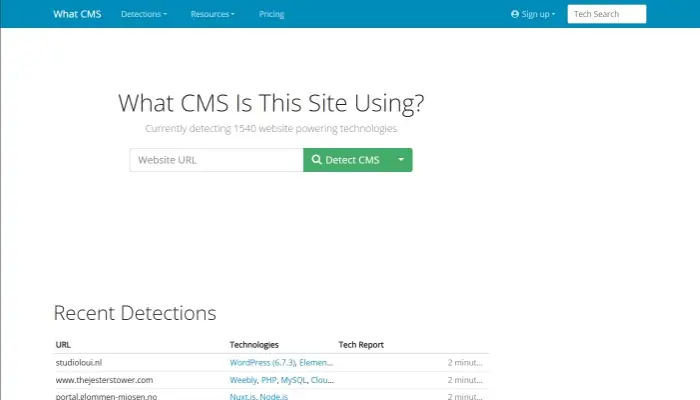Select the www.thejesterstower.com detection row

[x=104, y=380]
